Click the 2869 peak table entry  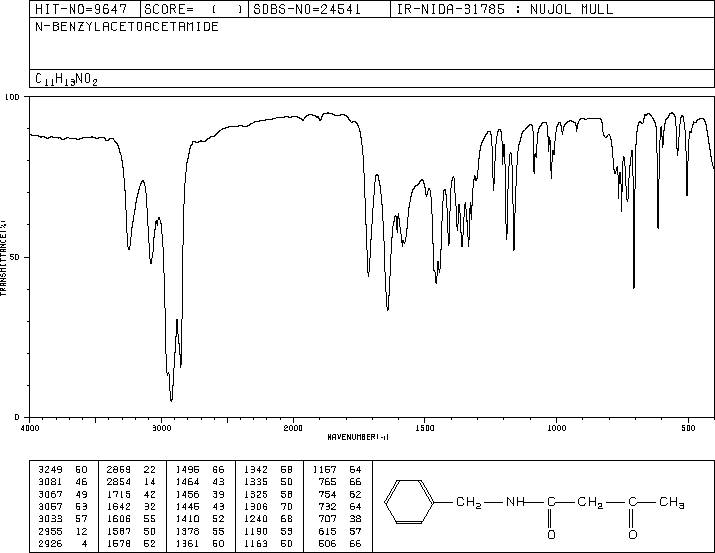(119, 470)
